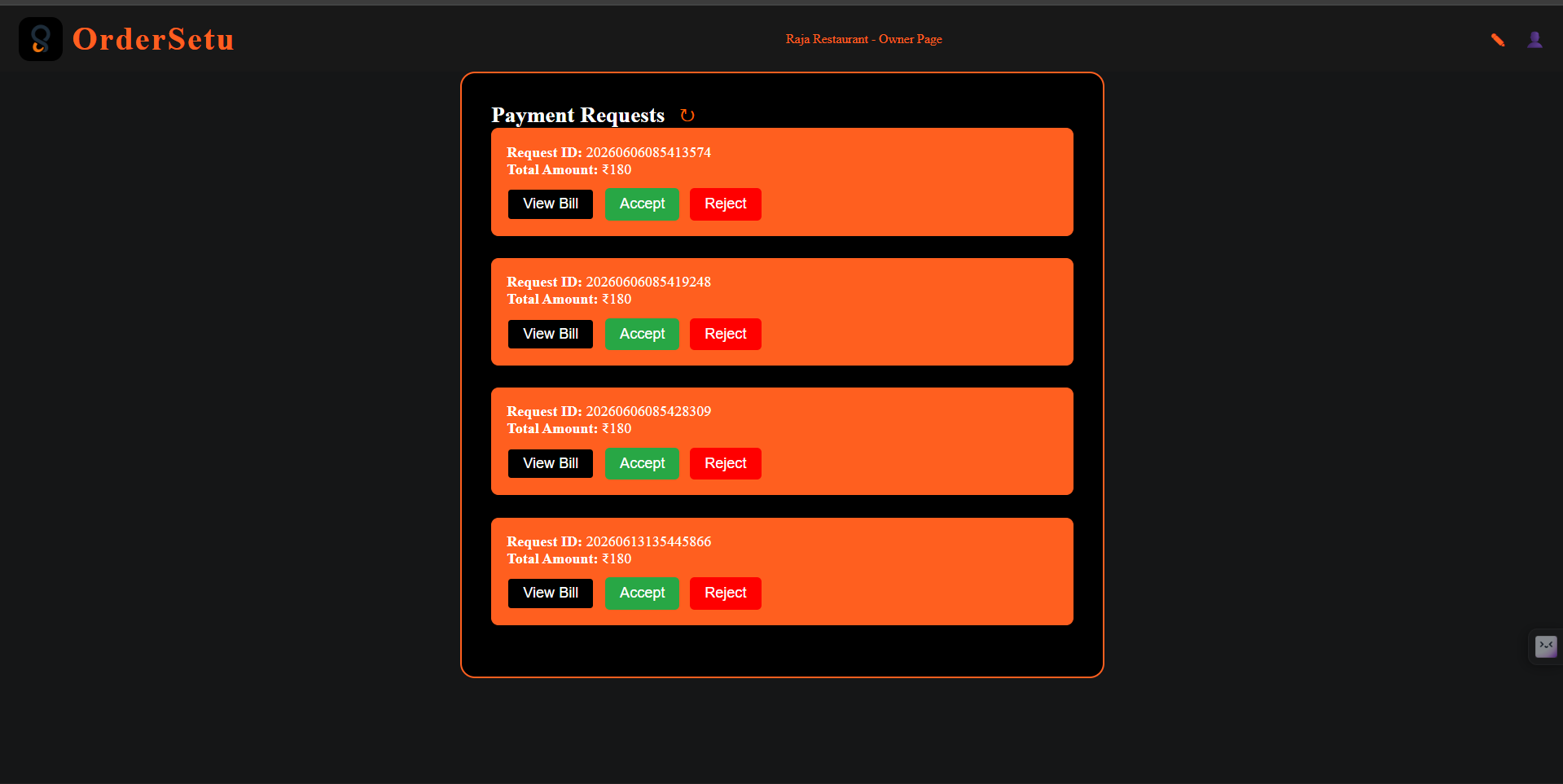Click Total Amount under request 20260606085419248
This screenshot has width=1563, height=784.
pyautogui.click(x=569, y=299)
